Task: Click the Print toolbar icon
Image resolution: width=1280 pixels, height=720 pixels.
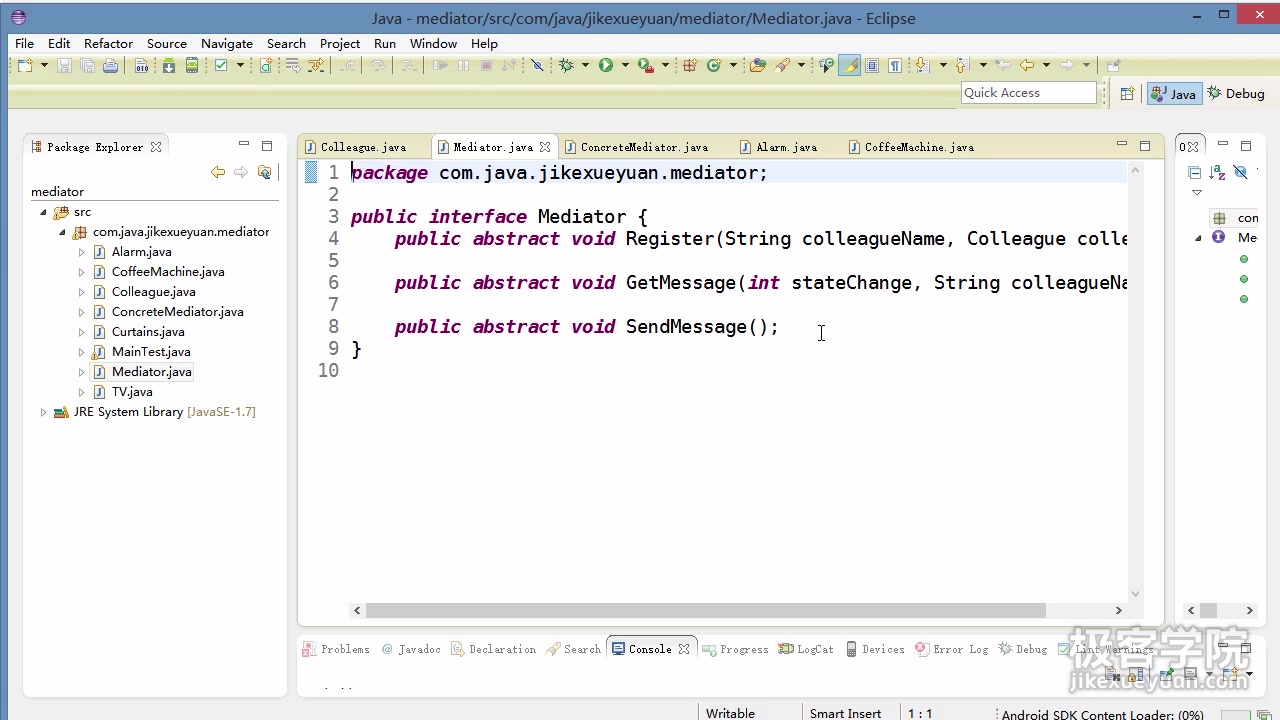Action: point(110,65)
